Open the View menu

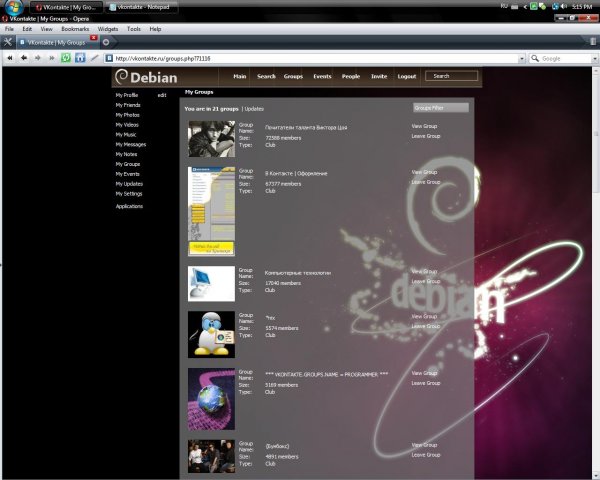[x=46, y=29]
